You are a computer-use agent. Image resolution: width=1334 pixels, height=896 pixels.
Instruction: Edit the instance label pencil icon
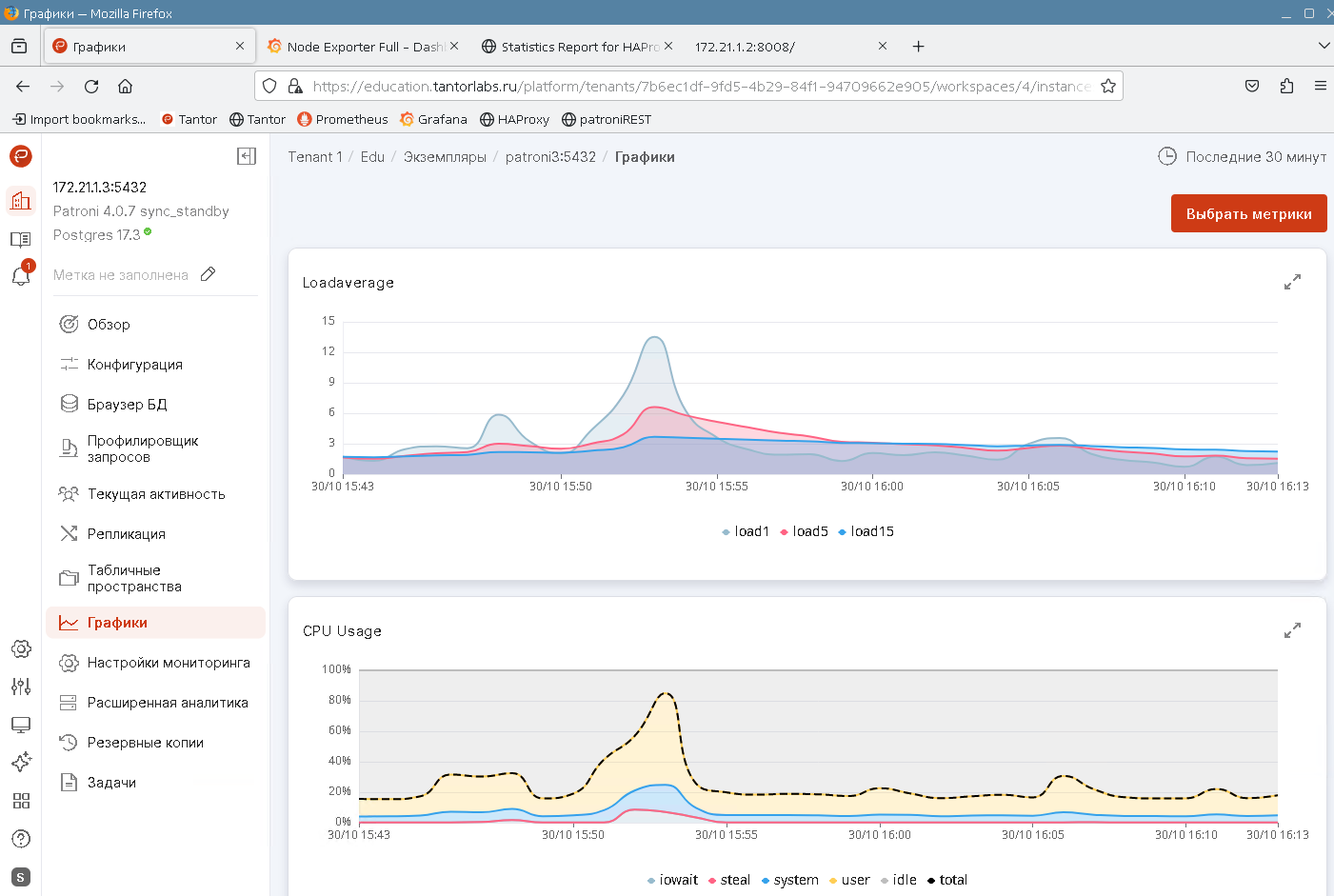tap(208, 274)
